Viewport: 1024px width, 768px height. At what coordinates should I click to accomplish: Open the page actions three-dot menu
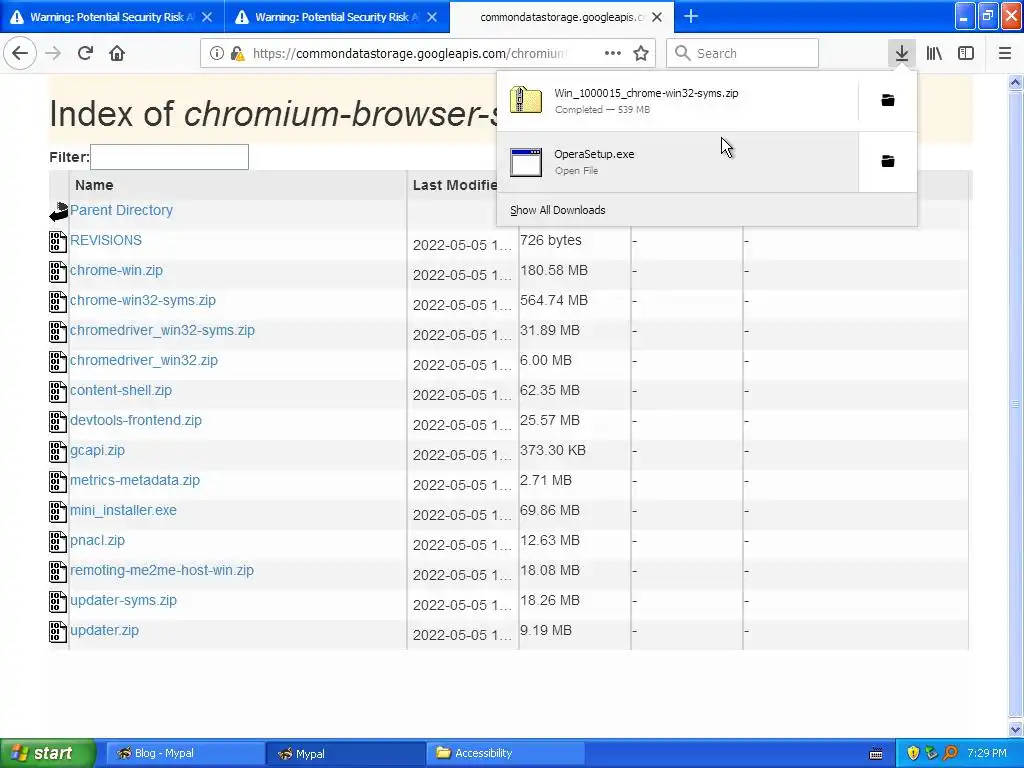coord(613,54)
